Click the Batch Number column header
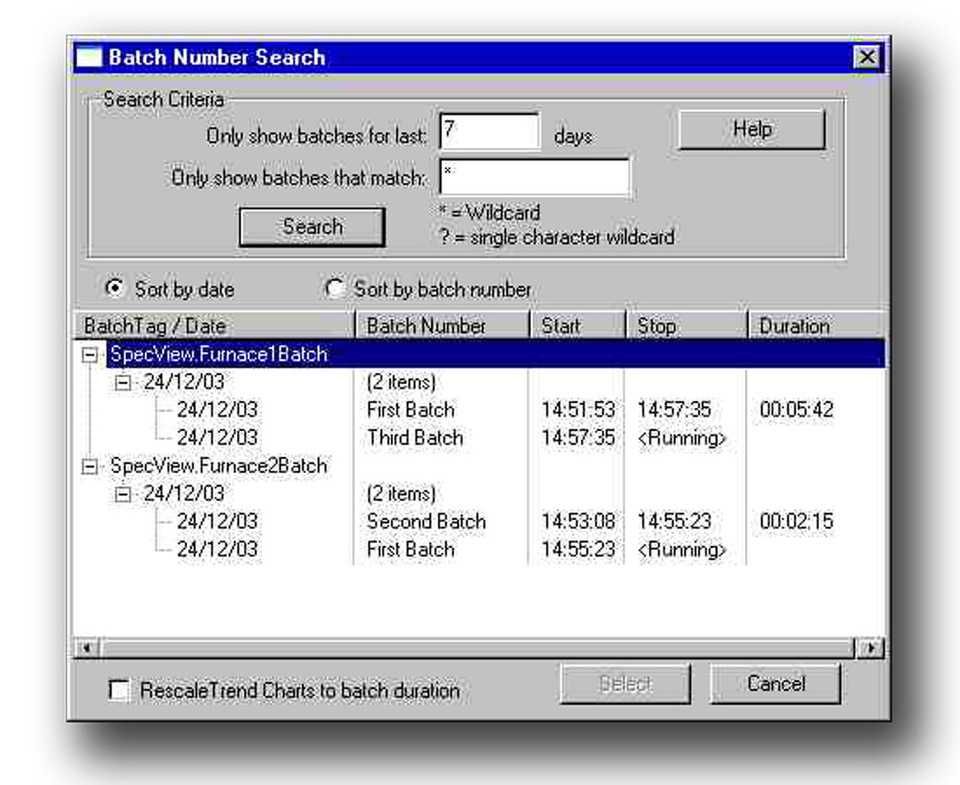960x785 pixels. (440, 326)
